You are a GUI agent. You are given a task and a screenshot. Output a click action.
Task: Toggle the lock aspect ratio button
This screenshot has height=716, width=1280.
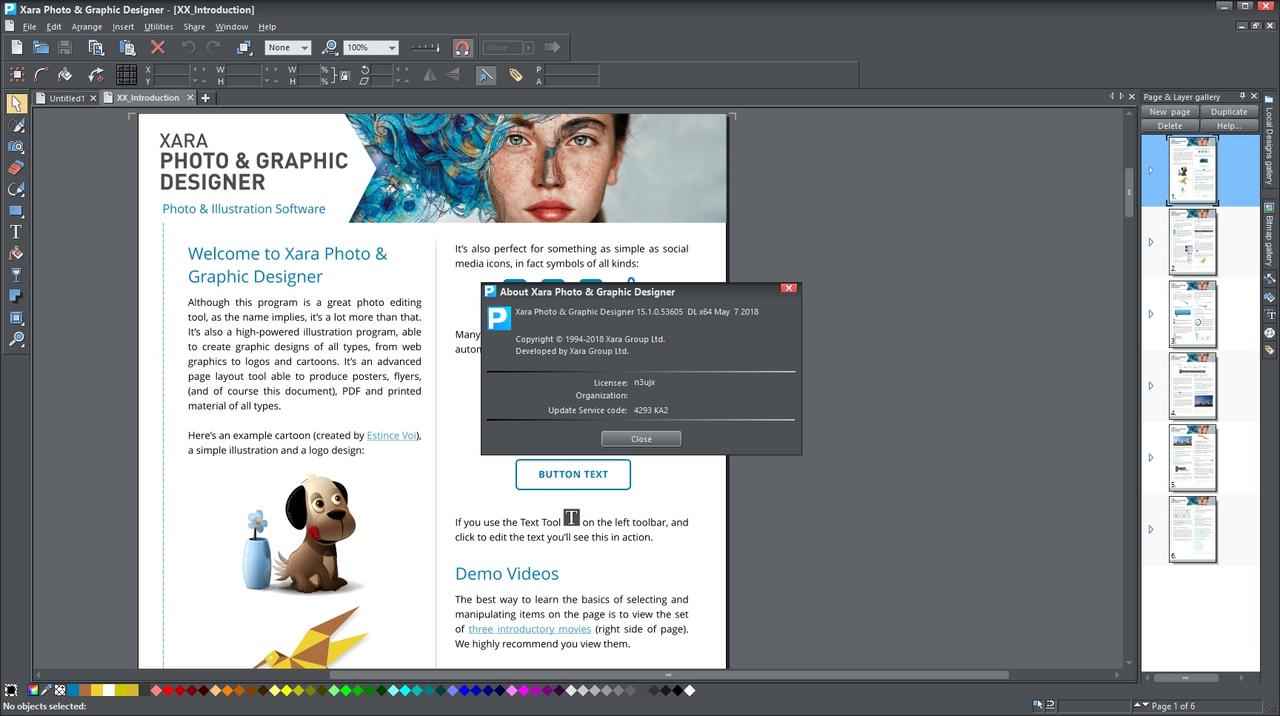[x=344, y=75]
